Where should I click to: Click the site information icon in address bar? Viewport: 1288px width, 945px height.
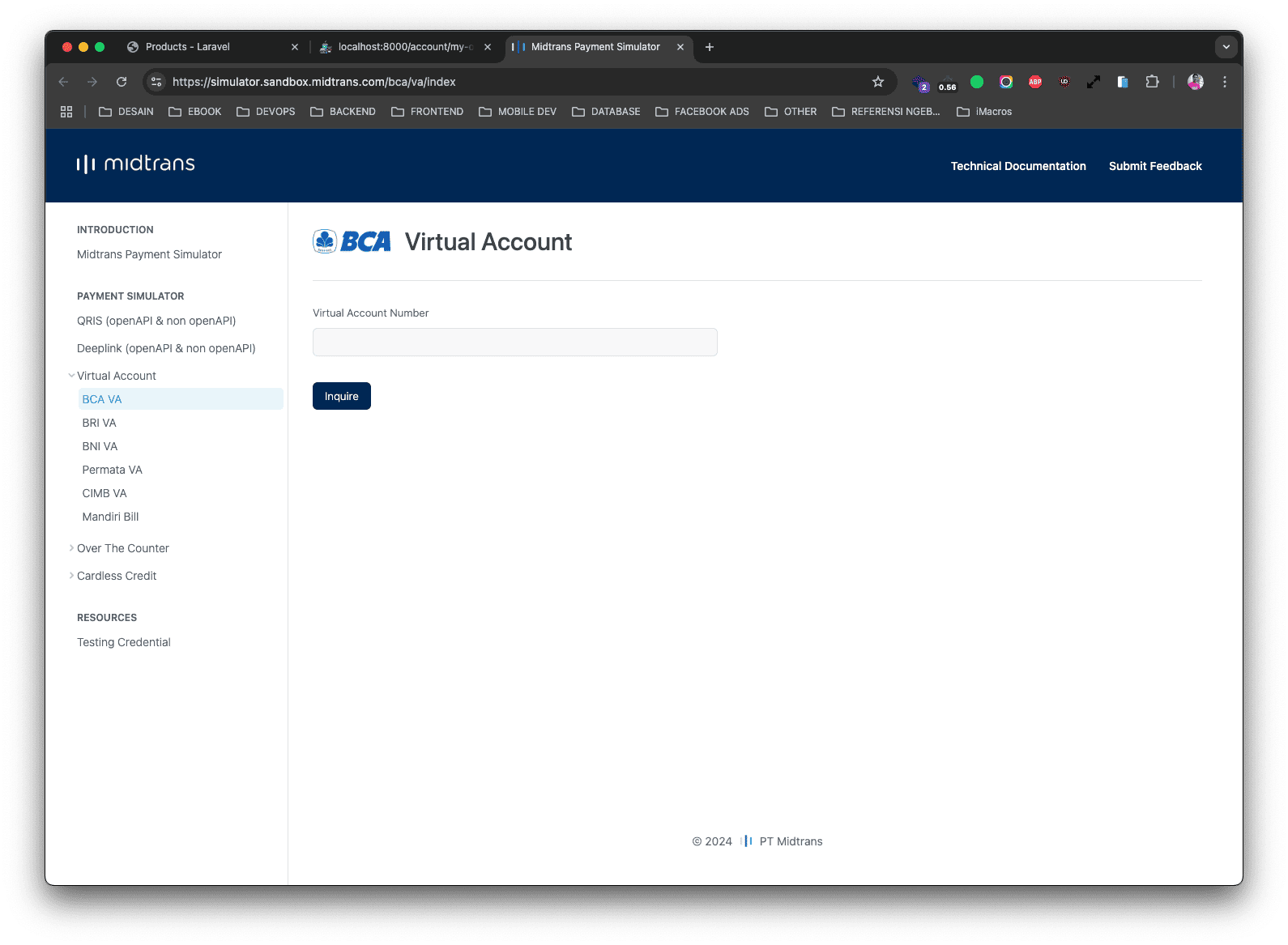click(157, 82)
